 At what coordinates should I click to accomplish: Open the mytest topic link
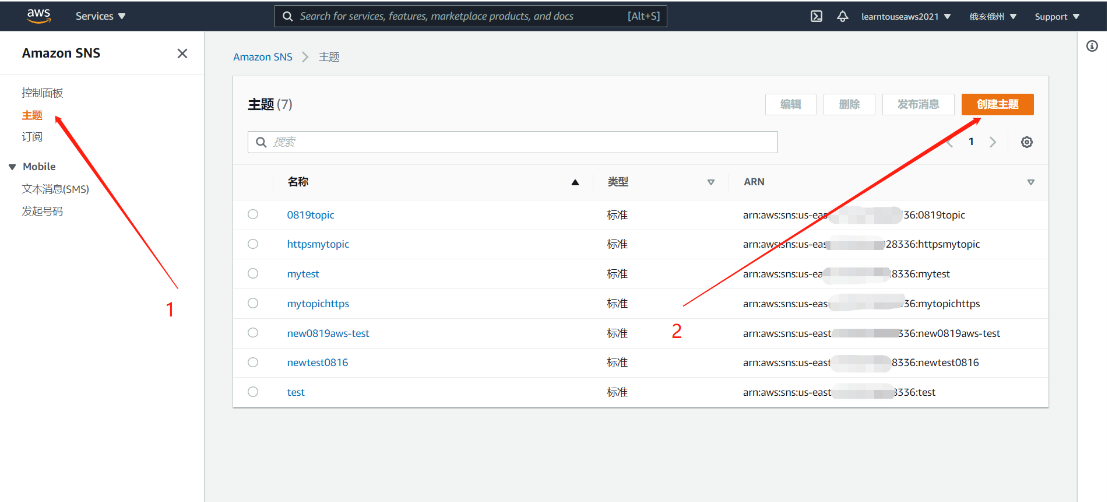(x=303, y=274)
